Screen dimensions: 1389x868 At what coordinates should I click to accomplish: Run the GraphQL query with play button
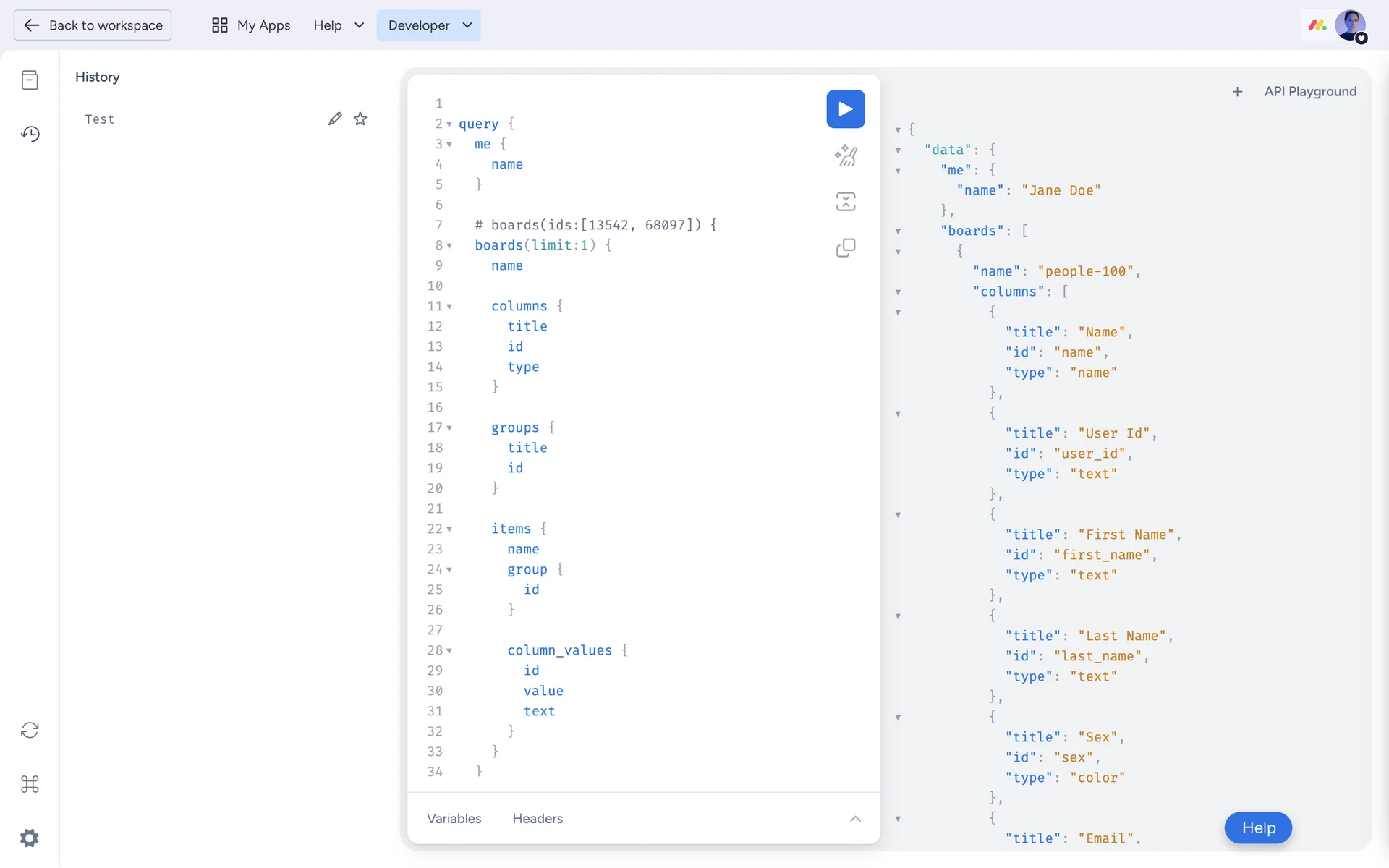[845, 109]
